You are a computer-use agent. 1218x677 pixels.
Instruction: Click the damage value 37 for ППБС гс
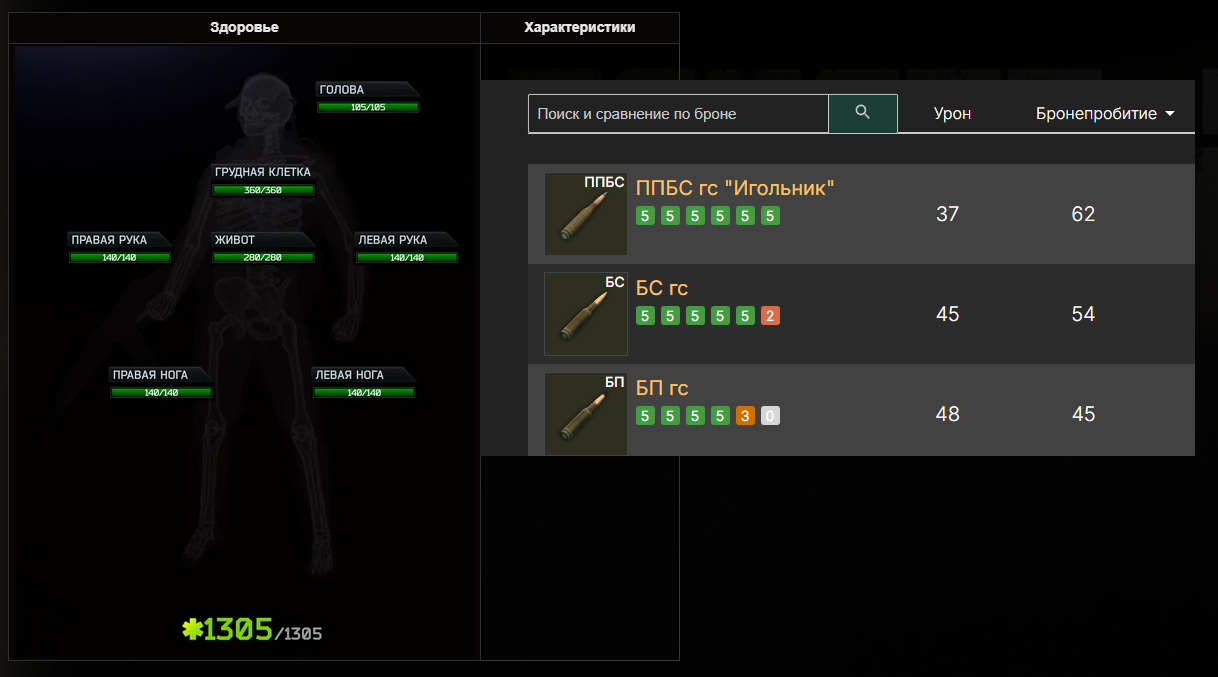(x=947, y=214)
